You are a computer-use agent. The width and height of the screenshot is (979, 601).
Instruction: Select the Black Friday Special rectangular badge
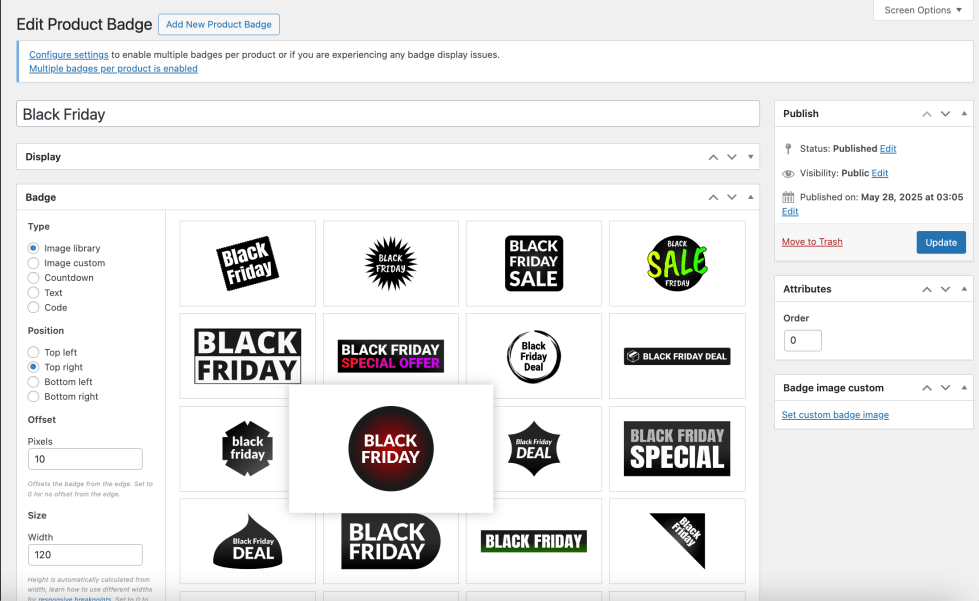pyautogui.click(x=677, y=449)
